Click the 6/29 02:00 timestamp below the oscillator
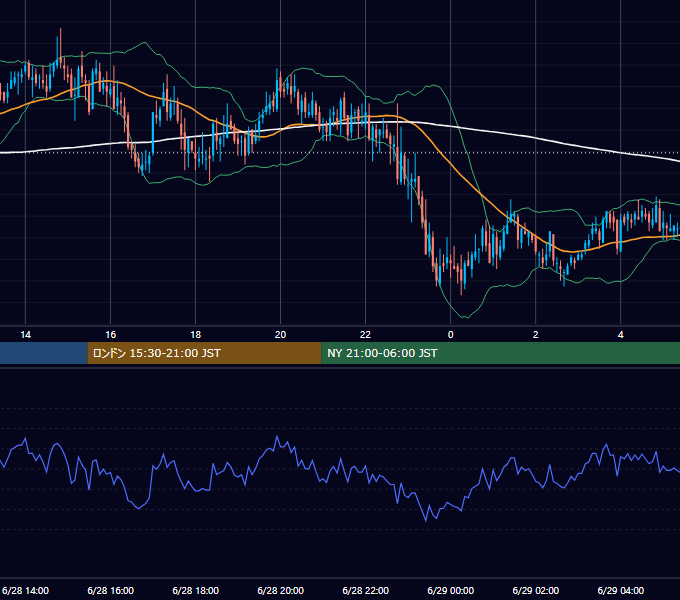Viewport: 680px width, 600px height. [x=536, y=590]
